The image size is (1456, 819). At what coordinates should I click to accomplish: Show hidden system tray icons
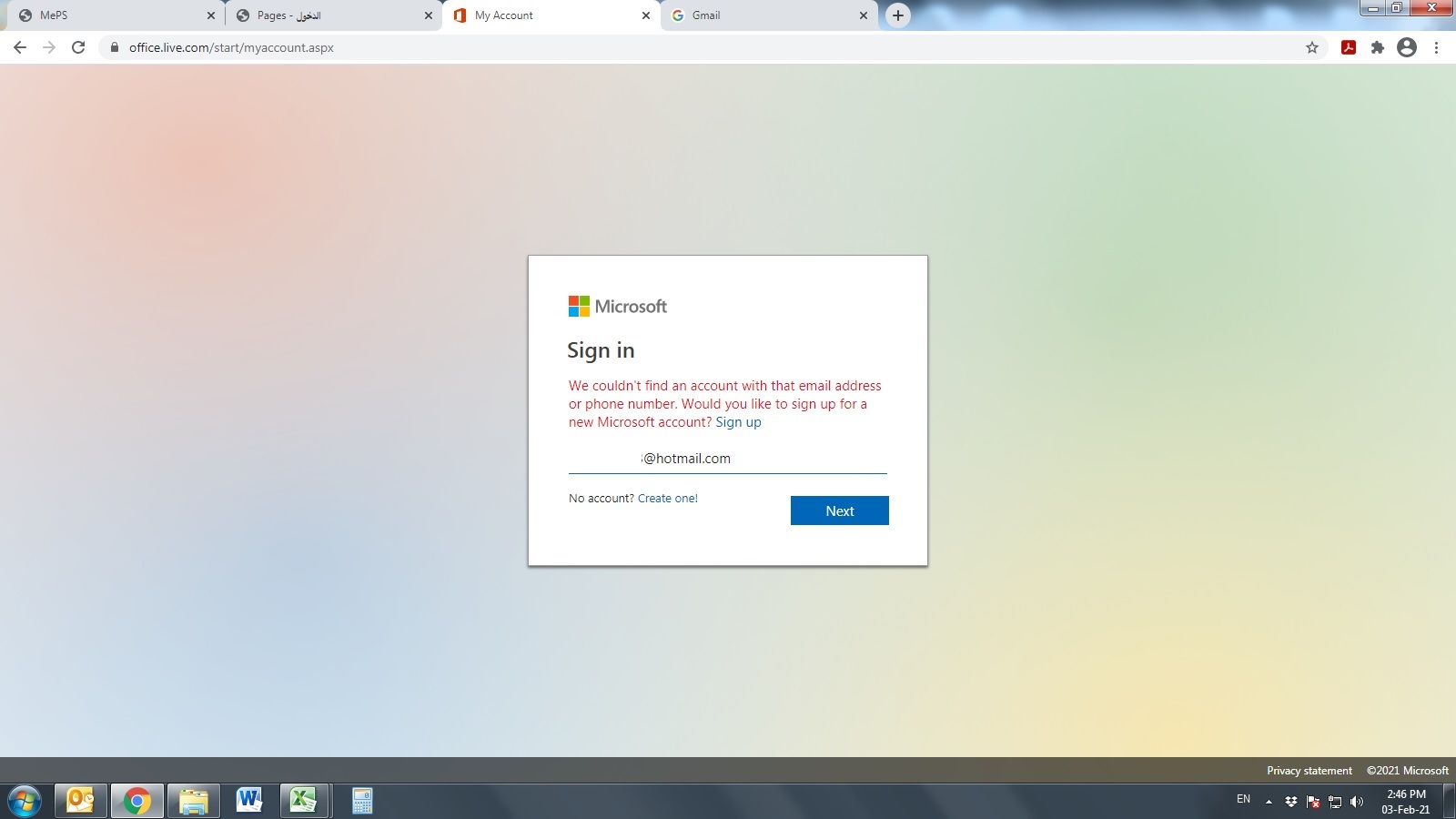[x=1269, y=802]
